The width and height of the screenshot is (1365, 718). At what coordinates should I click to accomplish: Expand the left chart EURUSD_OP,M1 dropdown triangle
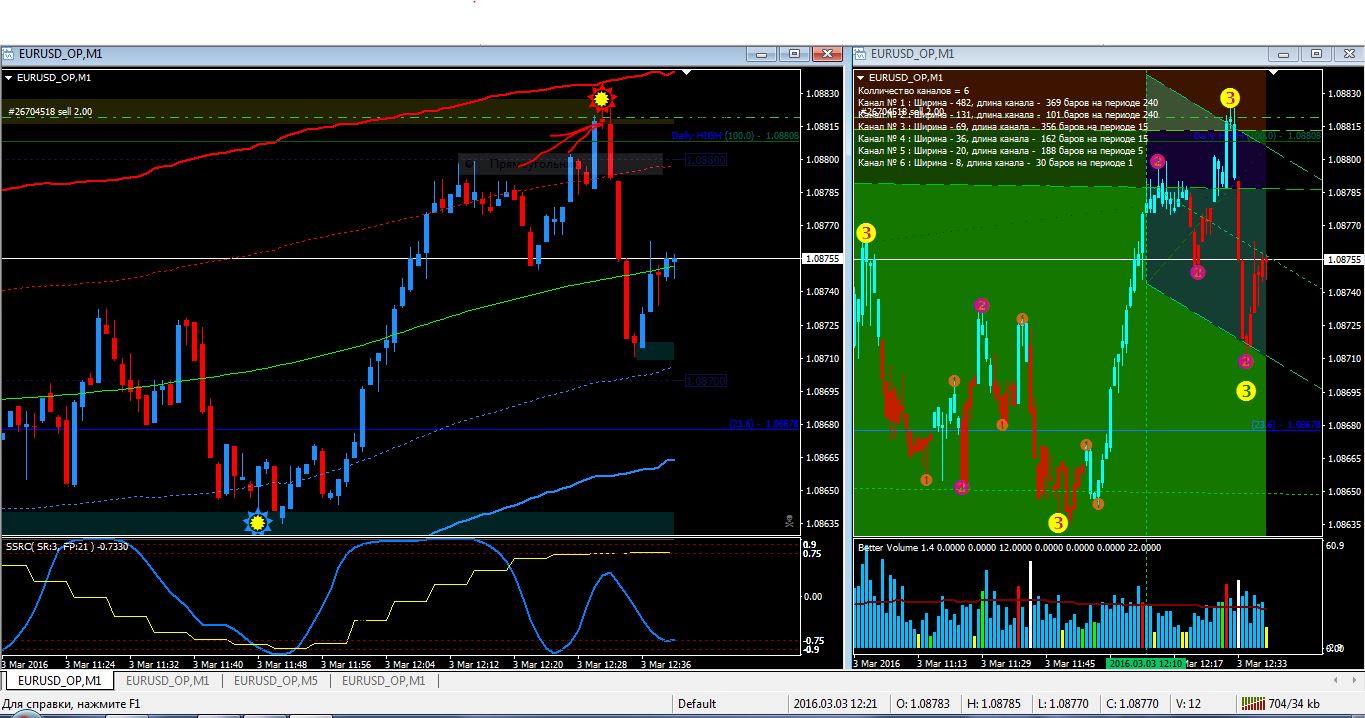coord(9,77)
